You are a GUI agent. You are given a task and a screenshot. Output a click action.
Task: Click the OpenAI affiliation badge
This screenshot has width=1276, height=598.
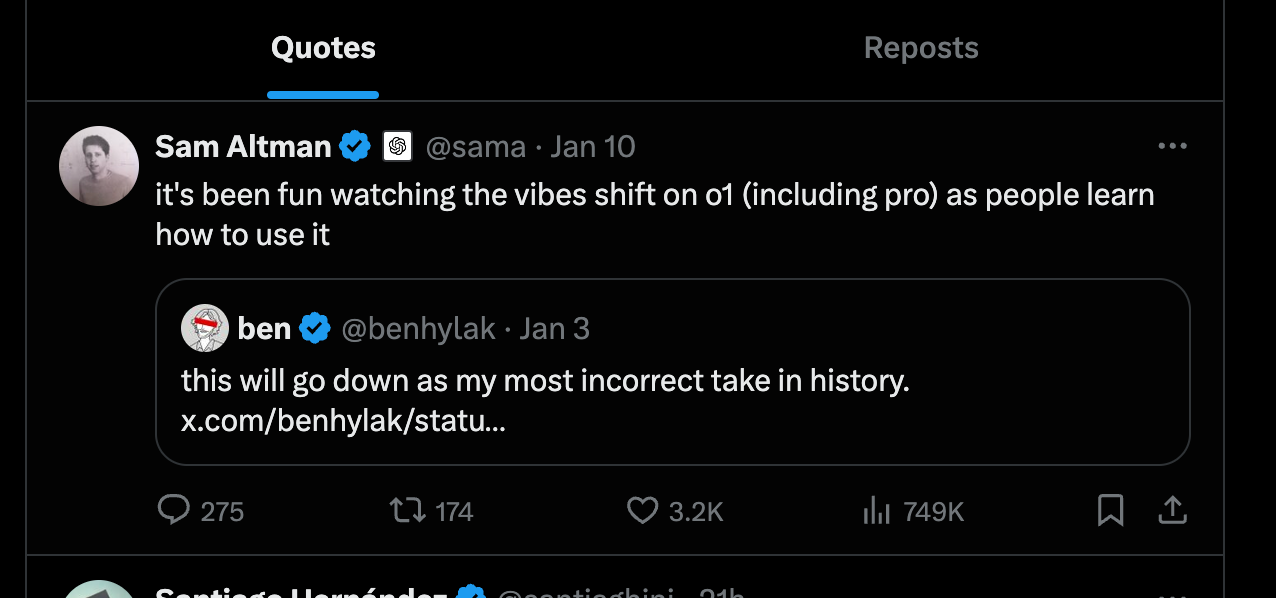tap(397, 147)
